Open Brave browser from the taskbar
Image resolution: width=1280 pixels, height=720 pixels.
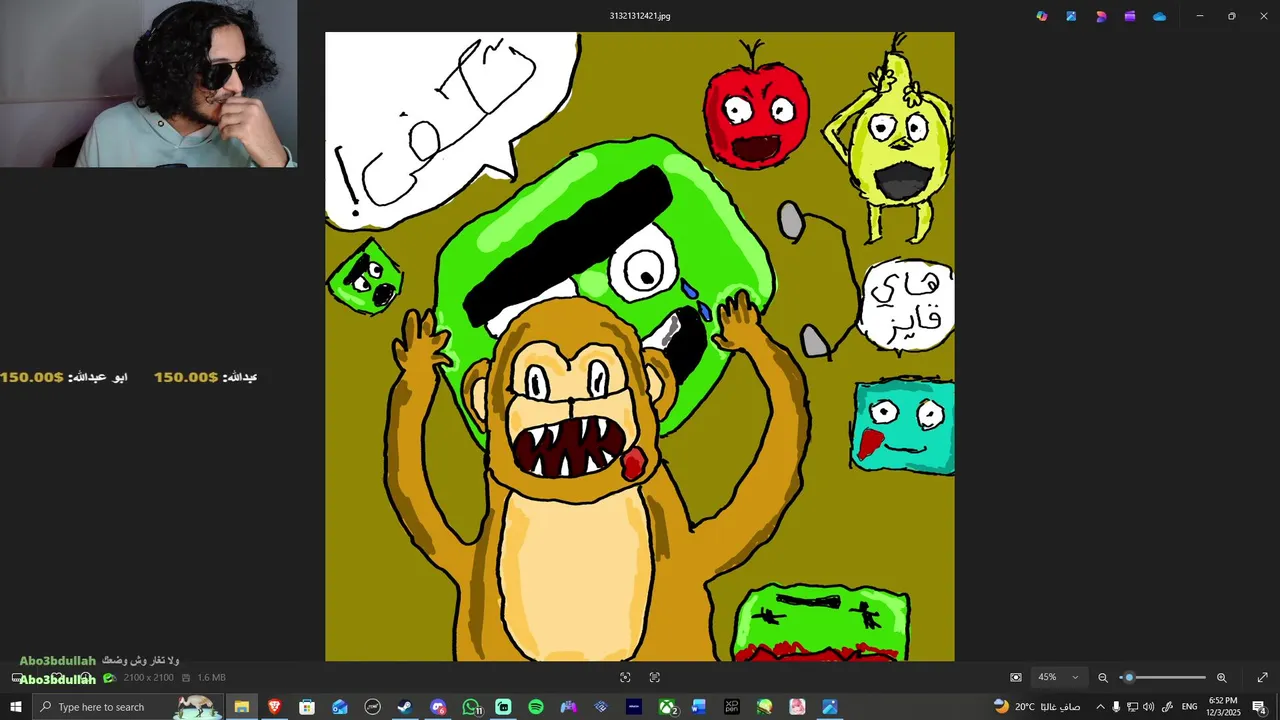pyautogui.click(x=274, y=707)
